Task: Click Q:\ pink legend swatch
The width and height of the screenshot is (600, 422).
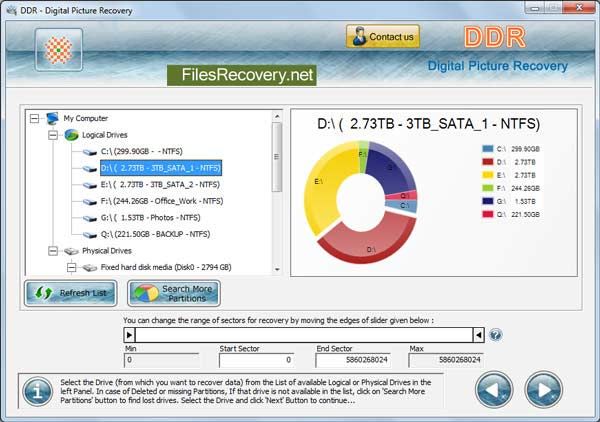Action: (x=488, y=214)
